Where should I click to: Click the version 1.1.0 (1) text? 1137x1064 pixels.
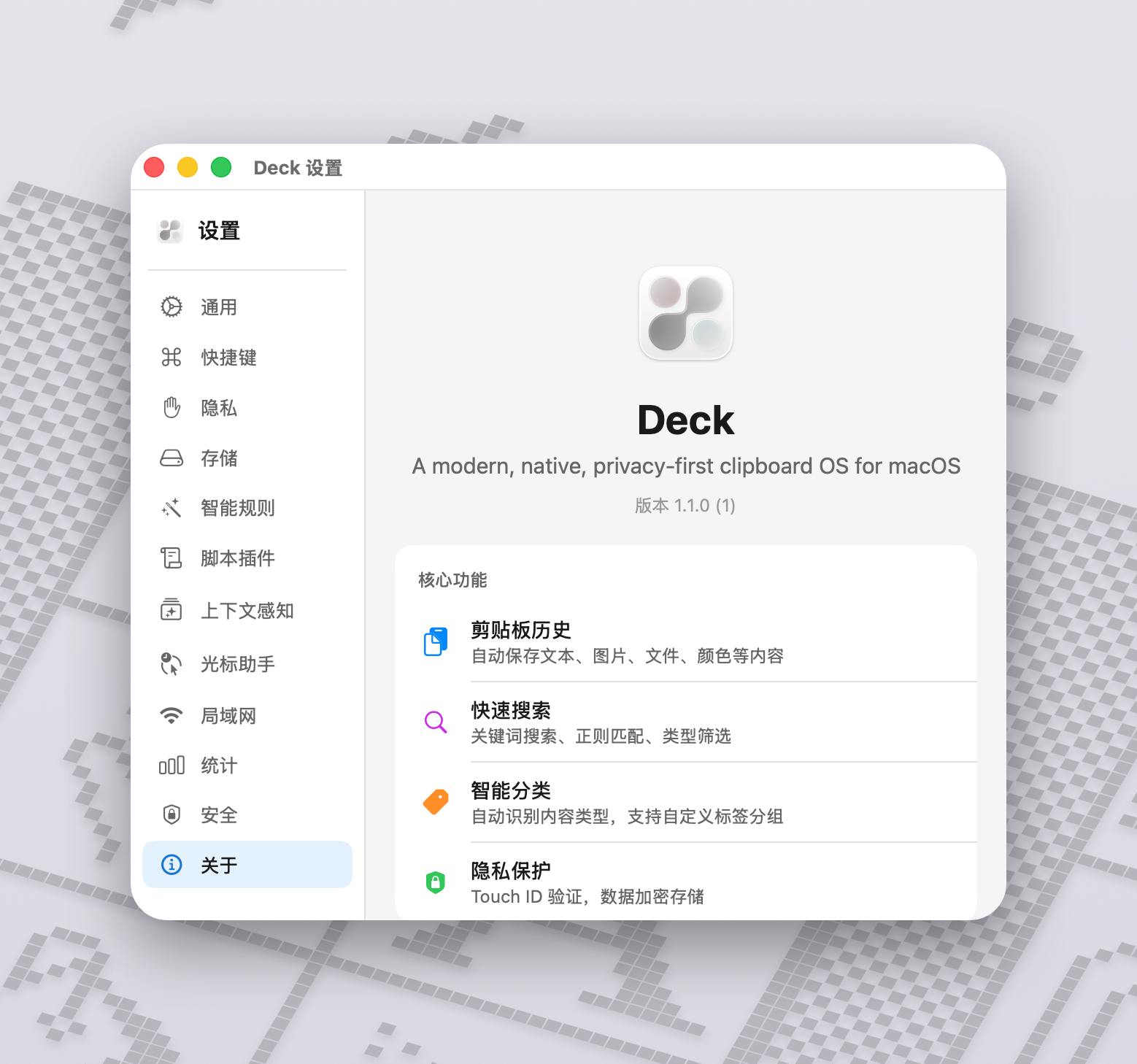pyautogui.click(x=685, y=505)
